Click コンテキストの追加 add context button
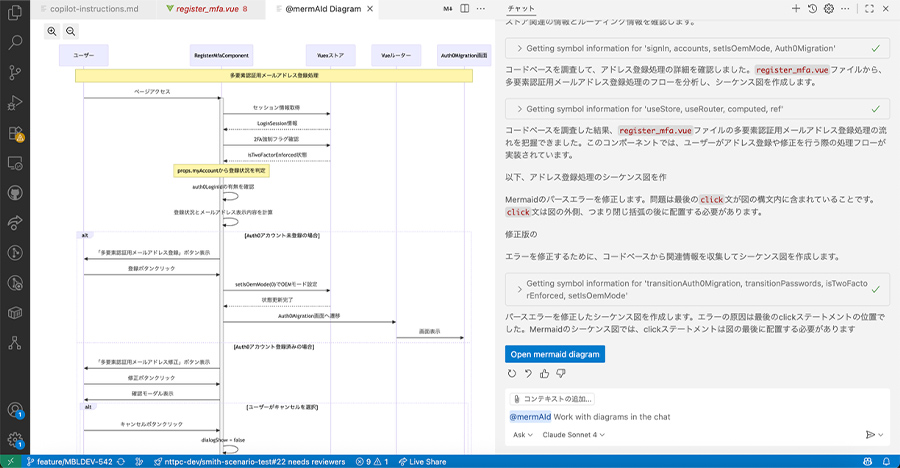Image resolution: width=900 pixels, height=468 pixels. click(x=552, y=399)
